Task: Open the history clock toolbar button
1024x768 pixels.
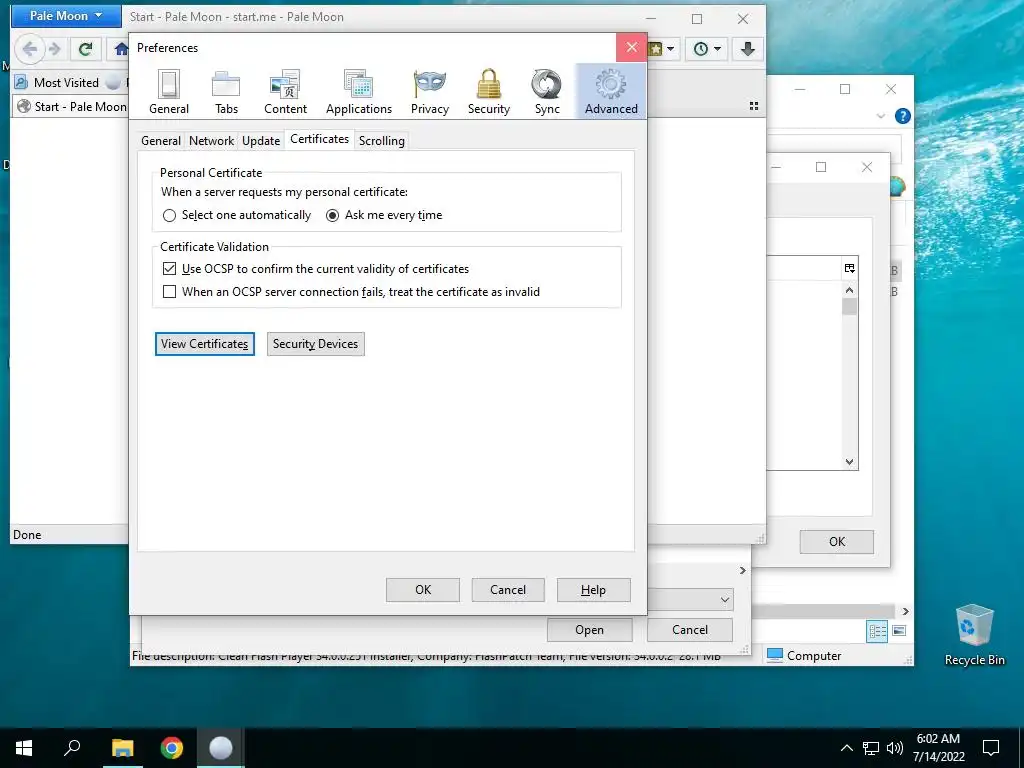Action: click(x=700, y=49)
